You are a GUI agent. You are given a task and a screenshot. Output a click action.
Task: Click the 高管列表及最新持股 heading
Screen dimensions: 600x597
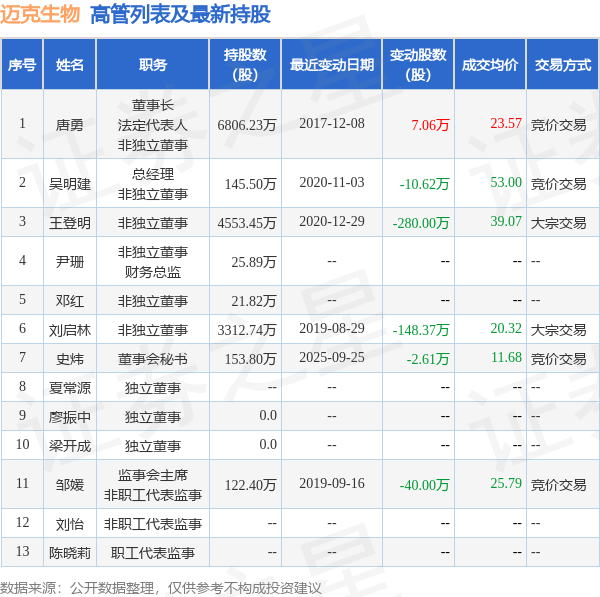click(x=180, y=15)
